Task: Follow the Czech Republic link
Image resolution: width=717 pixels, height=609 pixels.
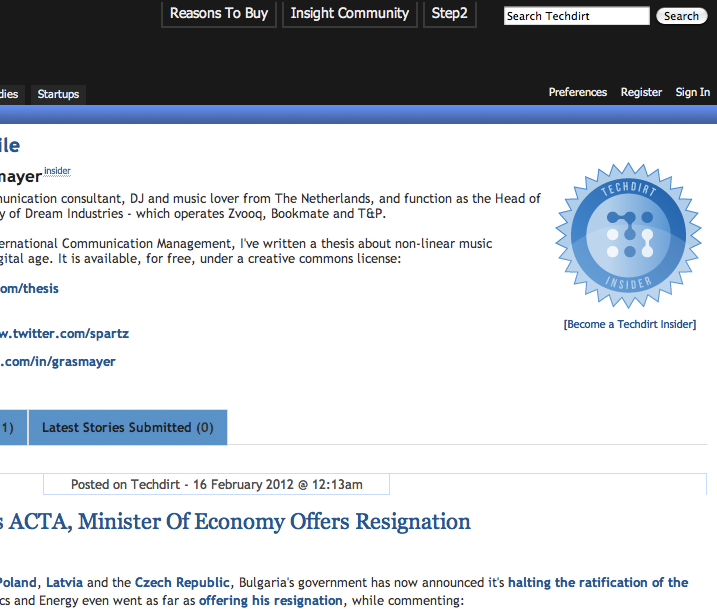Action: 182,582
